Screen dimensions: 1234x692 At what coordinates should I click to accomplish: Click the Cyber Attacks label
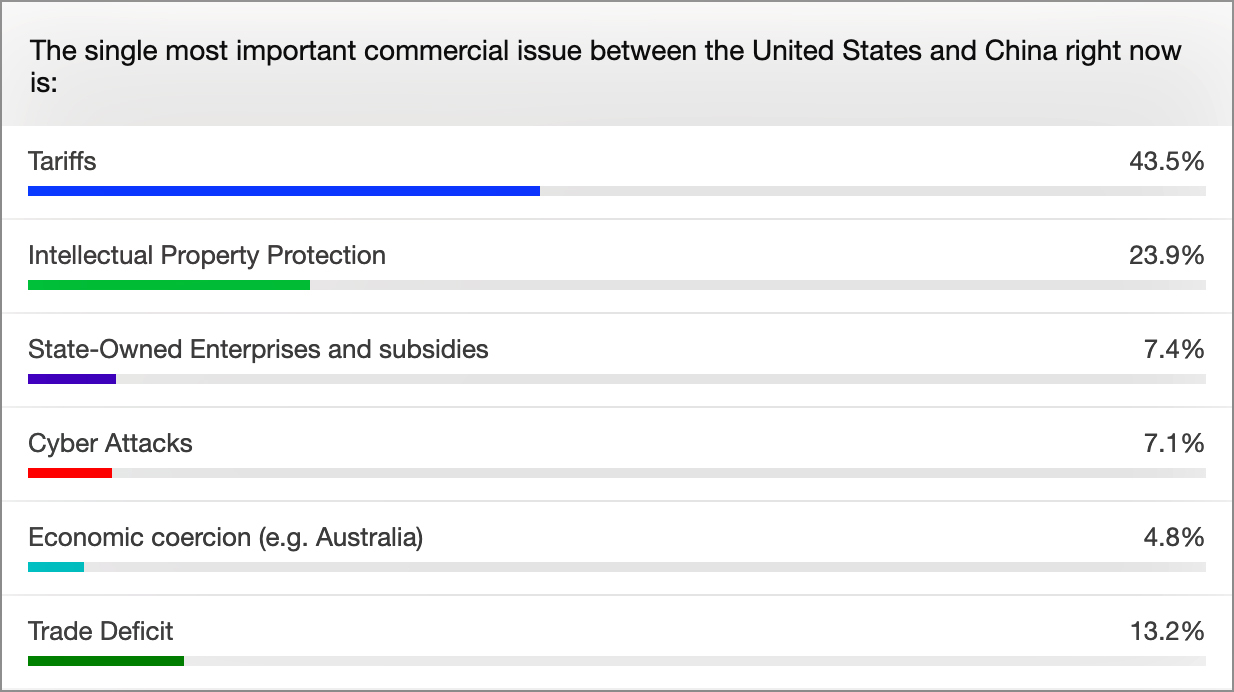(110, 443)
